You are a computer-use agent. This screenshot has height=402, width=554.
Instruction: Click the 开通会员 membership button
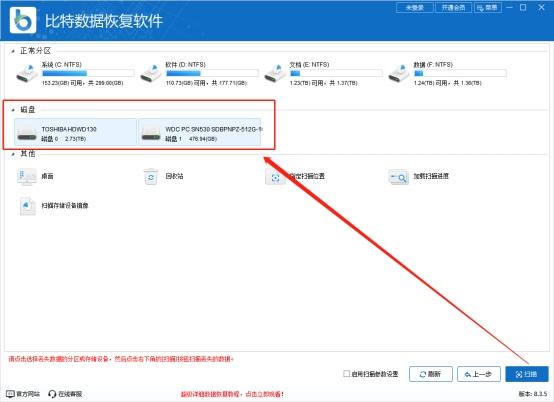click(x=454, y=7)
